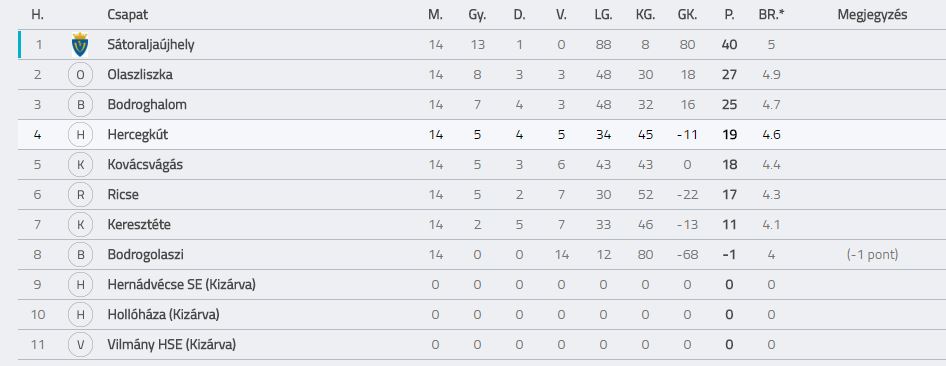Click the Keresztéte 'K' team badge

coord(80,225)
